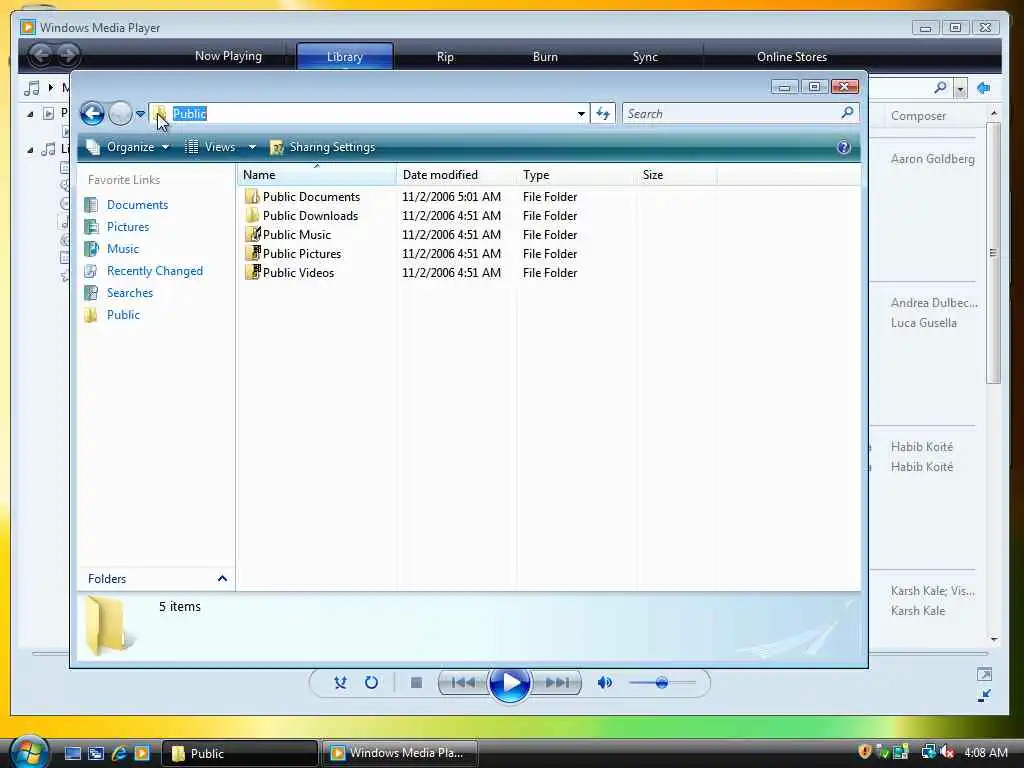Click Media Player Back navigation button

coord(40,55)
